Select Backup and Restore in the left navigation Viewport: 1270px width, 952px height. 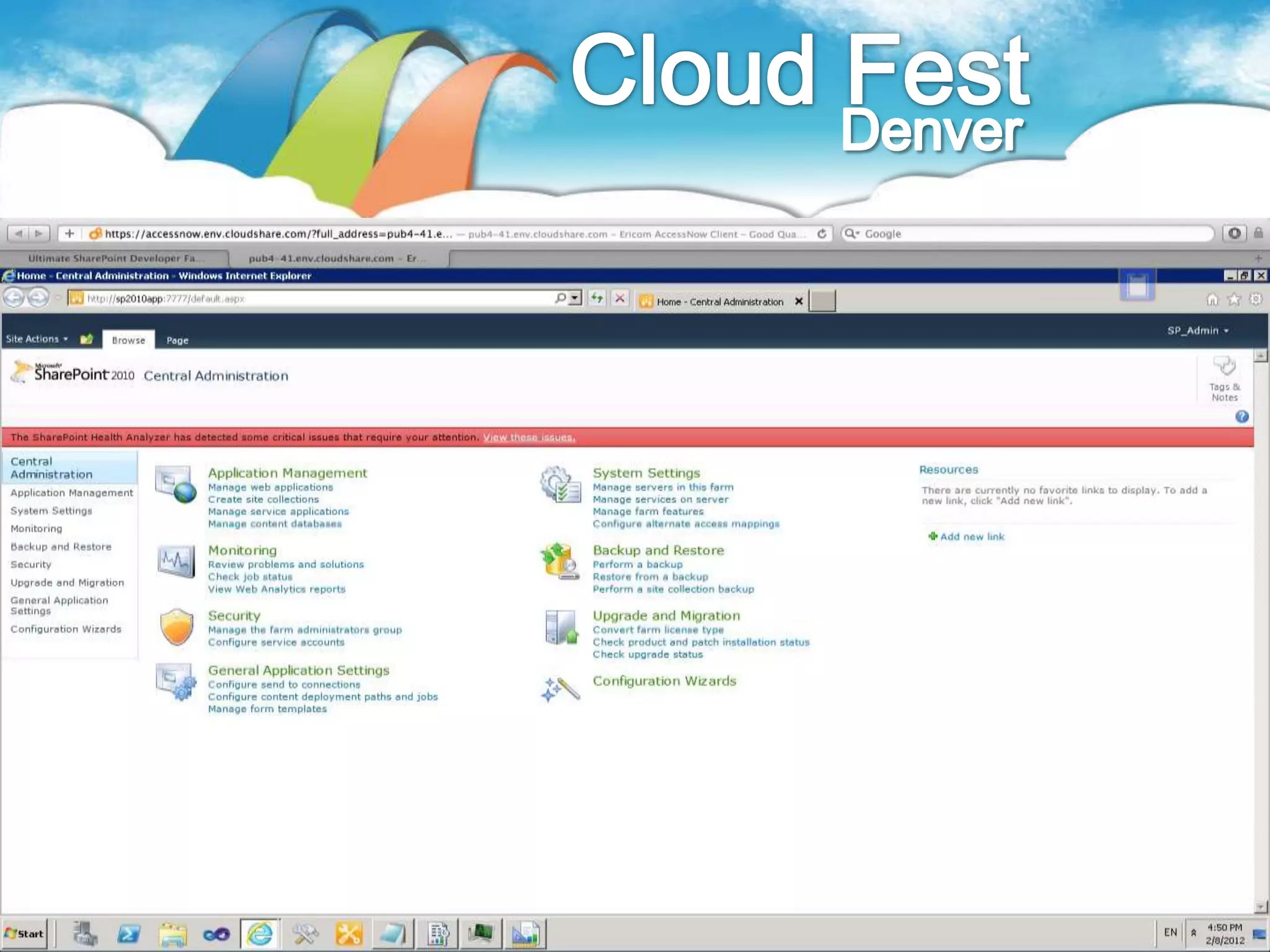click(x=61, y=547)
